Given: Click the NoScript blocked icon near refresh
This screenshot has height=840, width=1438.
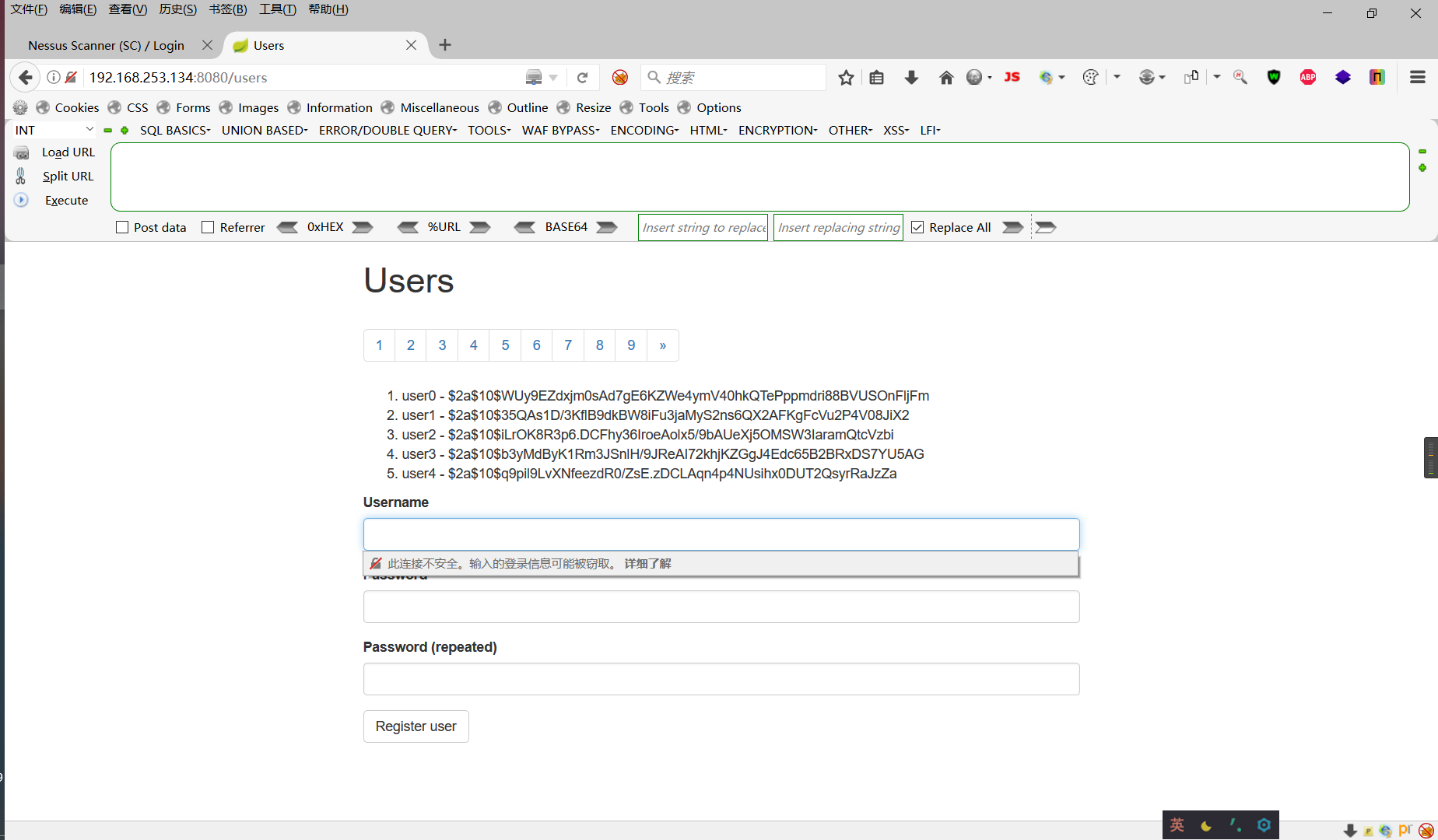Looking at the screenshot, I should [620, 77].
